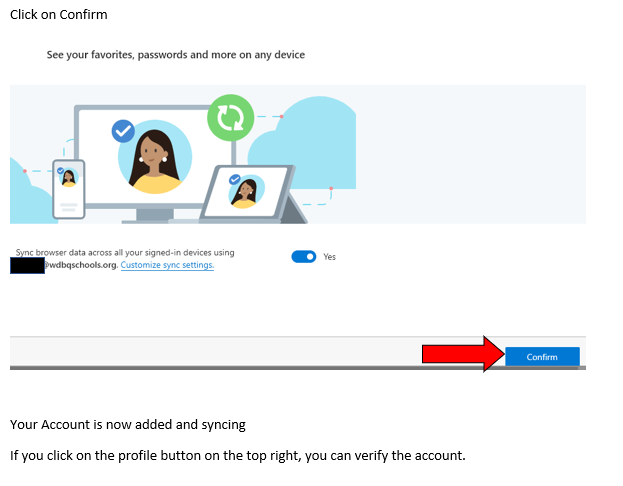
Task: Click the blue checkmark badge on the monitor
Action: (123, 130)
